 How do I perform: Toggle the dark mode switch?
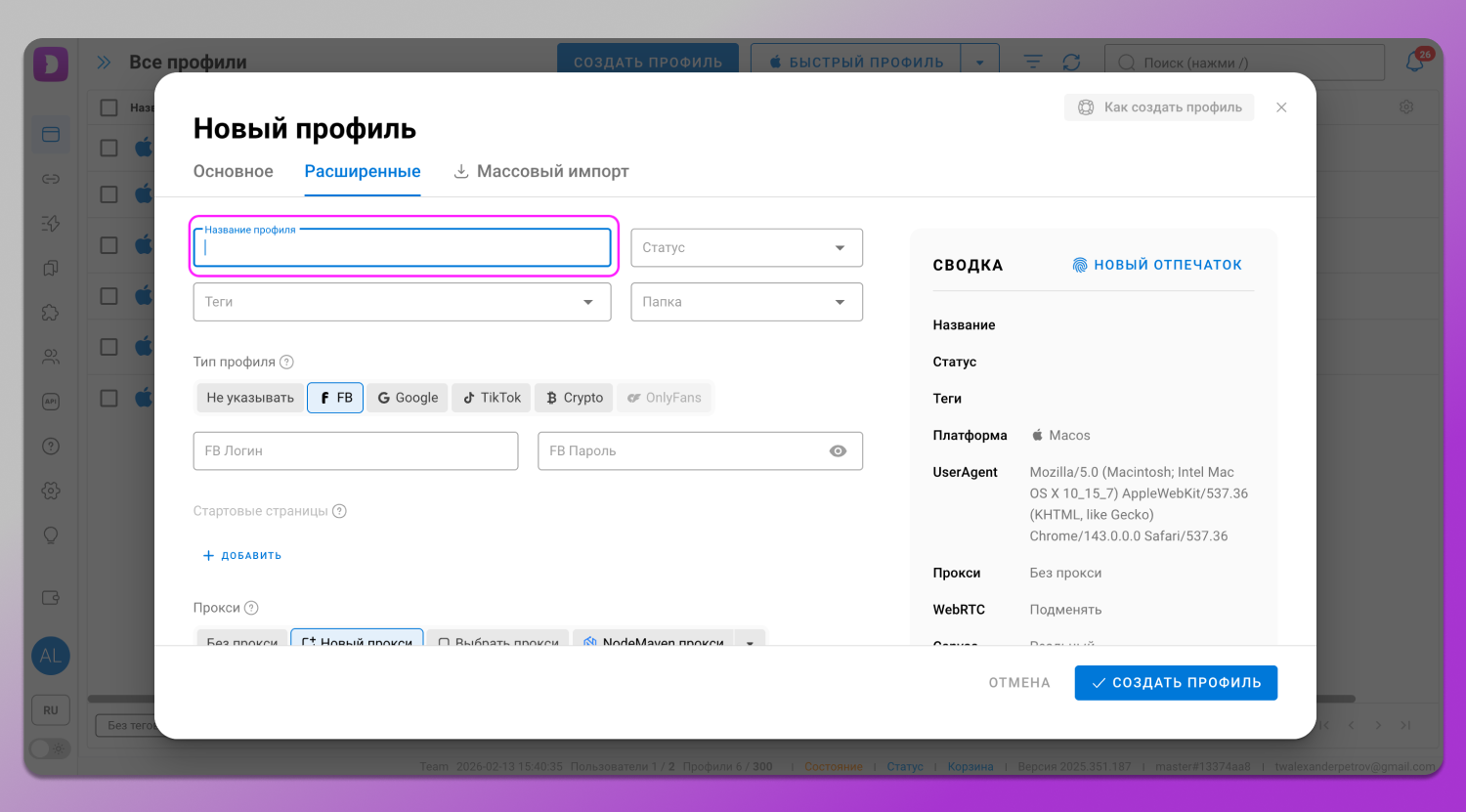(49, 748)
